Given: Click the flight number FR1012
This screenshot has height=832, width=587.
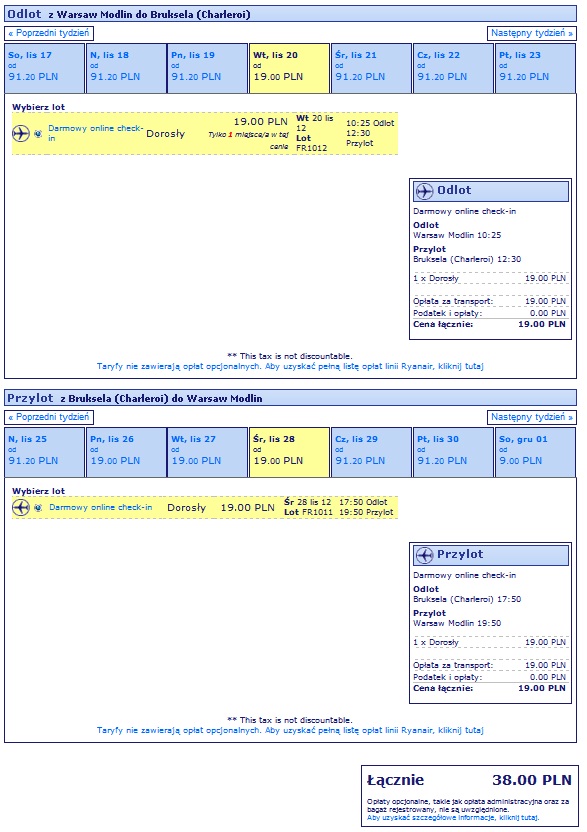Looking at the screenshot, I should (312, 148).
